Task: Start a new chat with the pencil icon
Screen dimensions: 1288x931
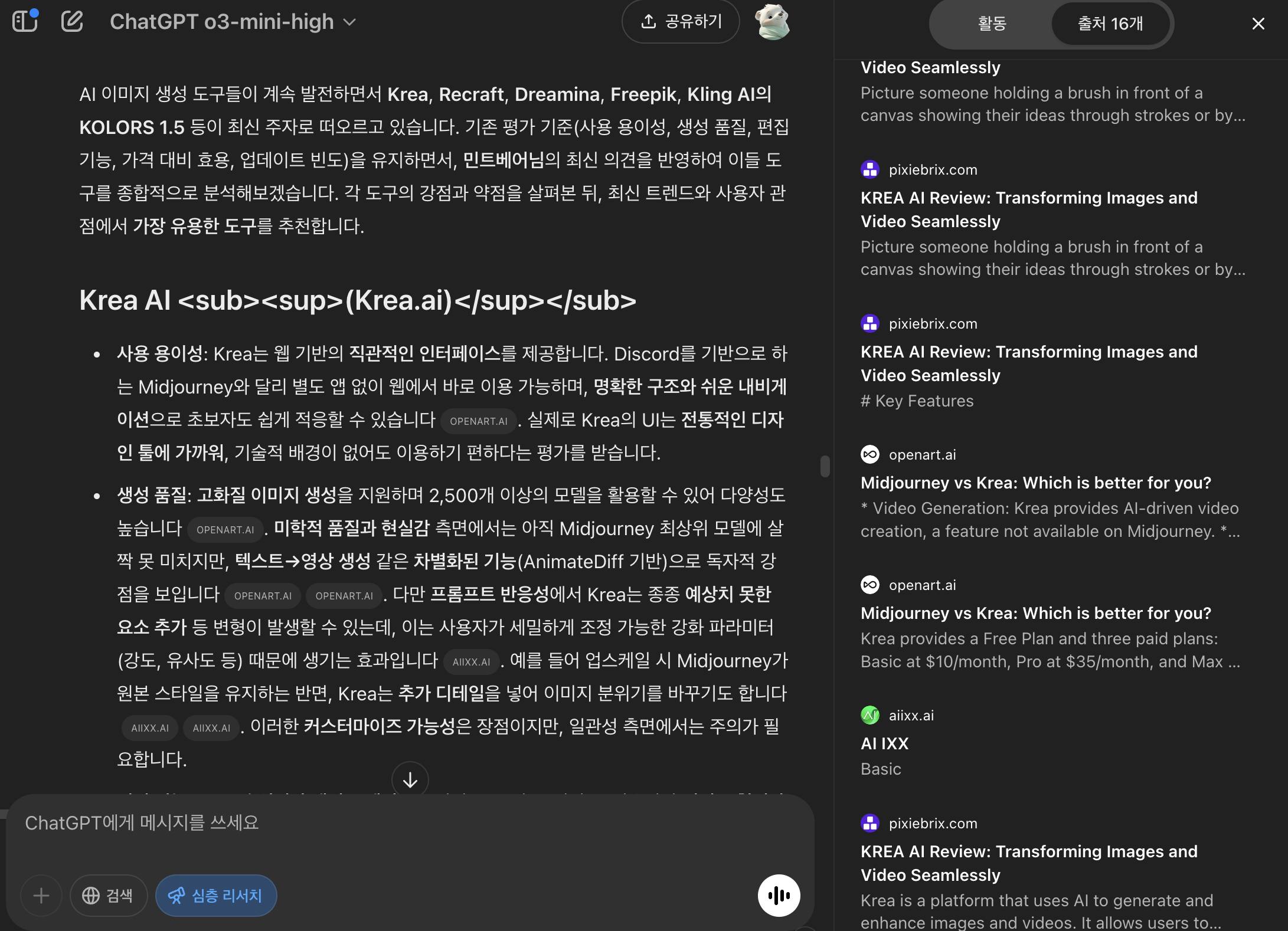Action: point(72,22)
